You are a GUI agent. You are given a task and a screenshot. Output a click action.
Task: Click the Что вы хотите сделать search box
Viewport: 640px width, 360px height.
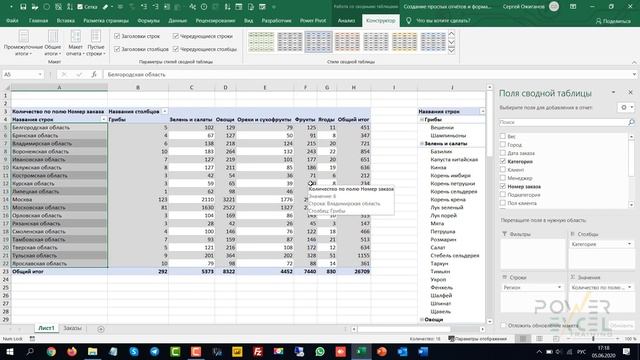pyautogui.click(x=443, y=20)
